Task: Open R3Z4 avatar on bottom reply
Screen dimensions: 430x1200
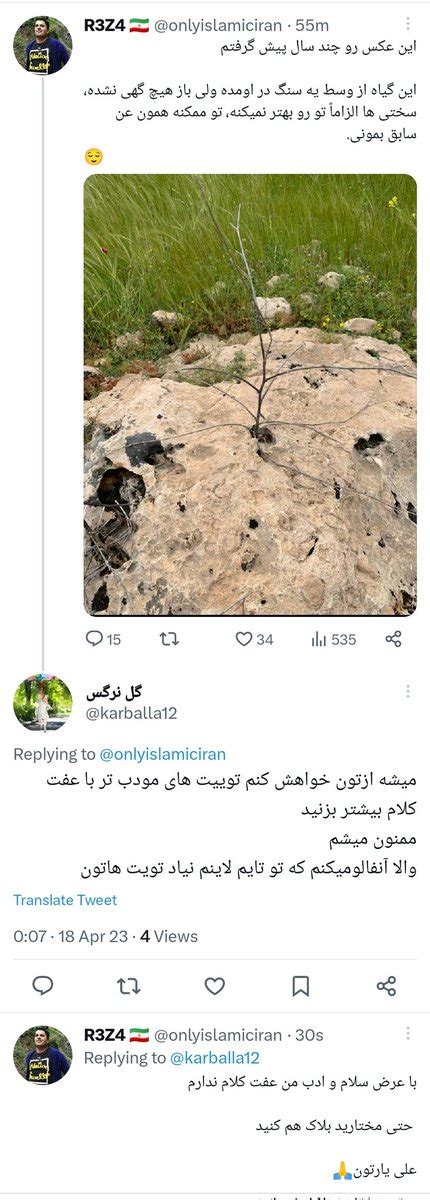Action: pyautogui.click(x=42, y=1055)
